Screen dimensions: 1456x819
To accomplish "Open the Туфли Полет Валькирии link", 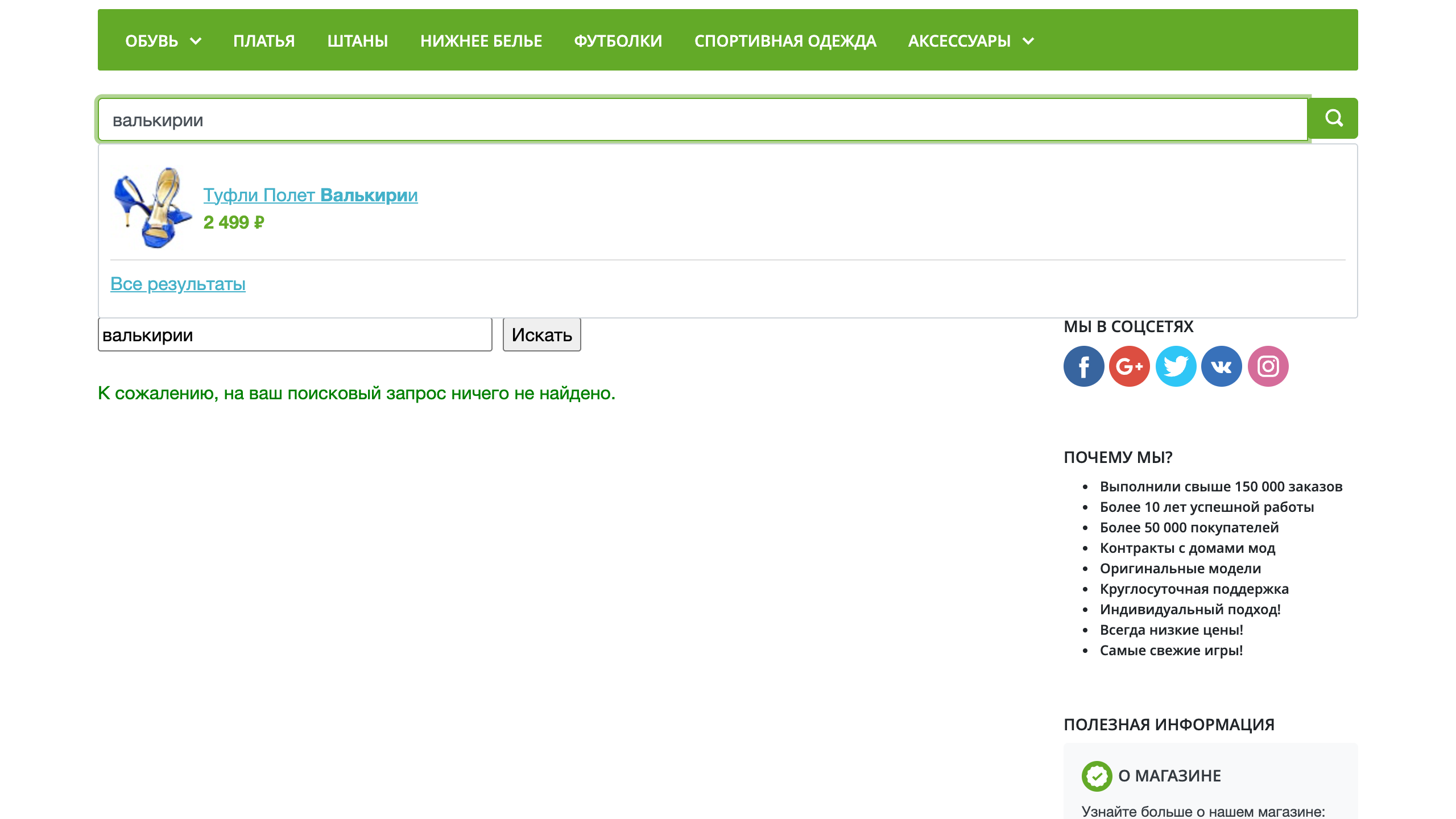I will [311, 195].
